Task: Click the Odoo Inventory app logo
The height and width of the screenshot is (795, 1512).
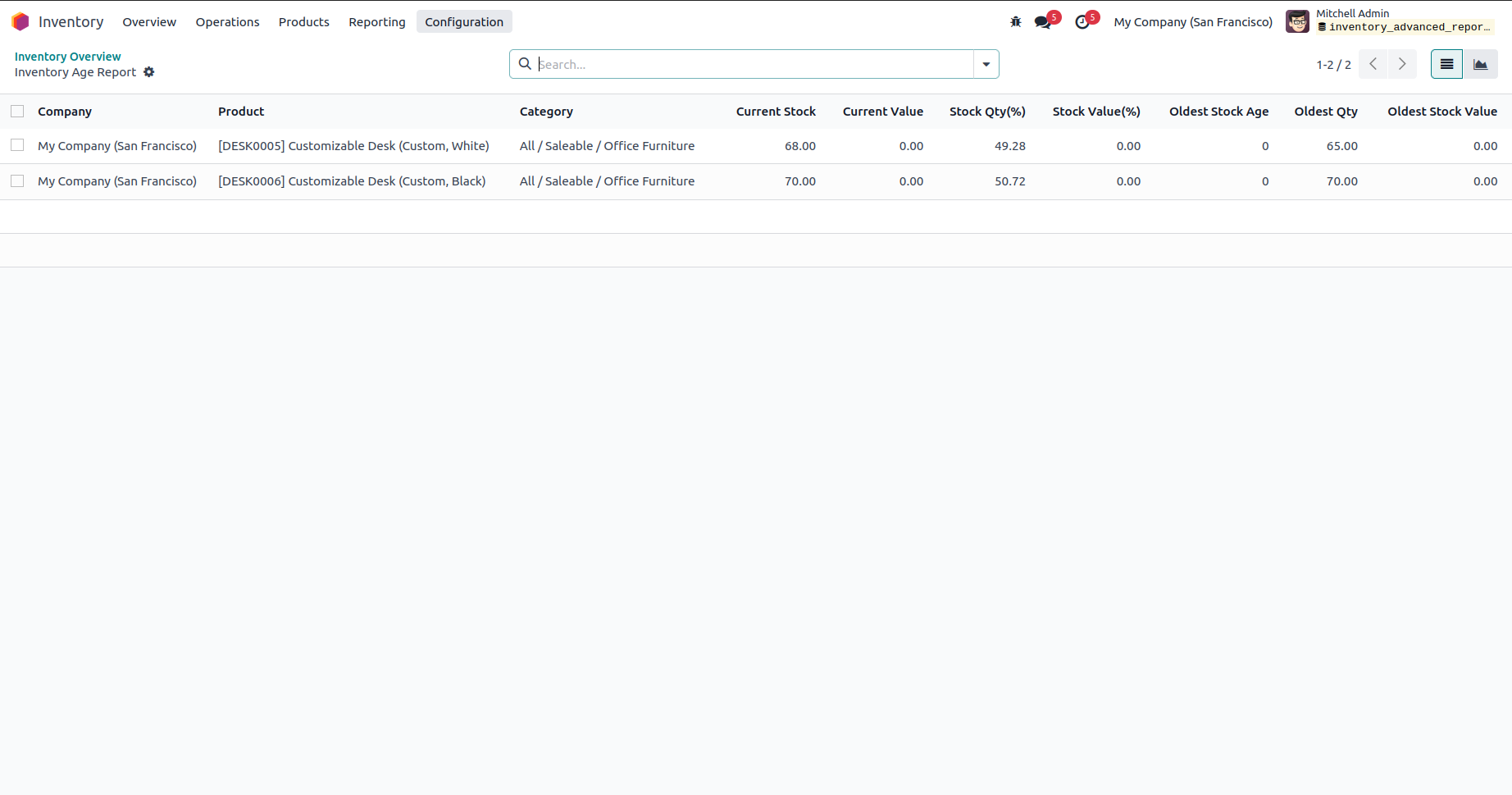Action: pos(20,22)
